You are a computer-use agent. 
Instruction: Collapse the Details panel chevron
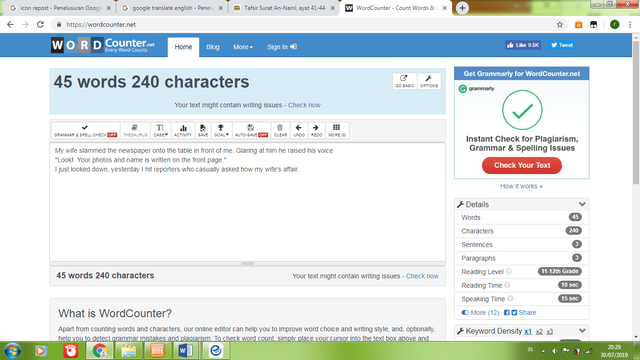(582, 204)
